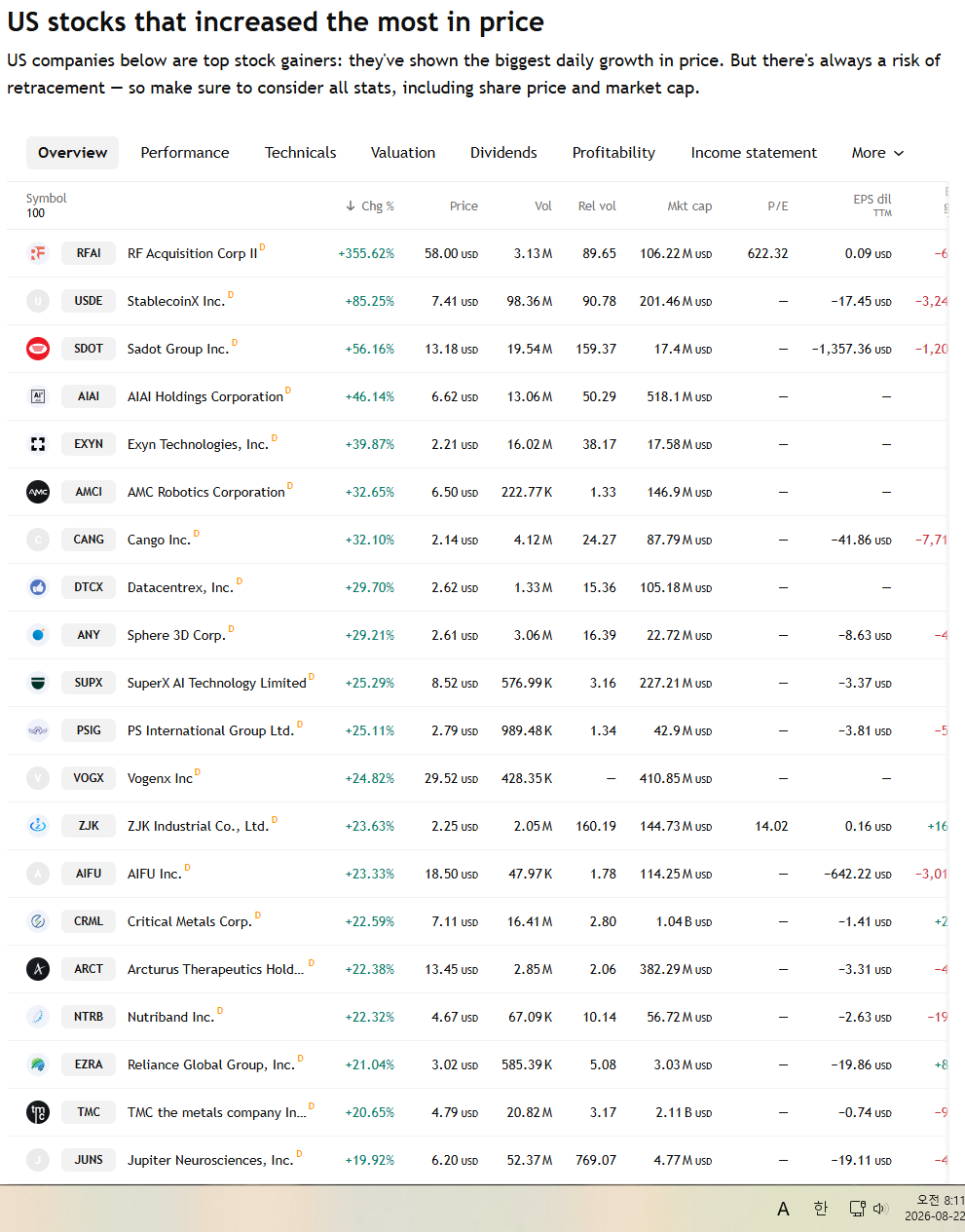965x1232 pixels.
Task: Select the Dividends tab
Action: pos(503,153)
